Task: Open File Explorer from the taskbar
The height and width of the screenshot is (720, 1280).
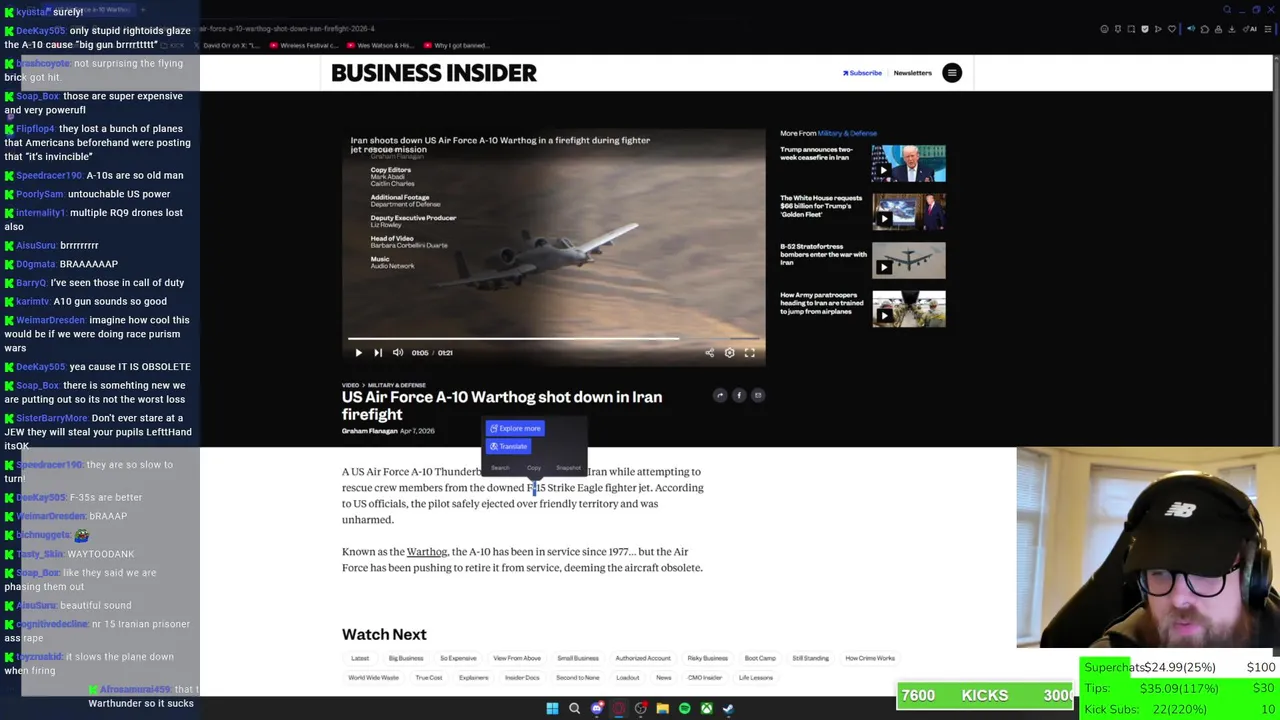Action: [x=662, y=709]
